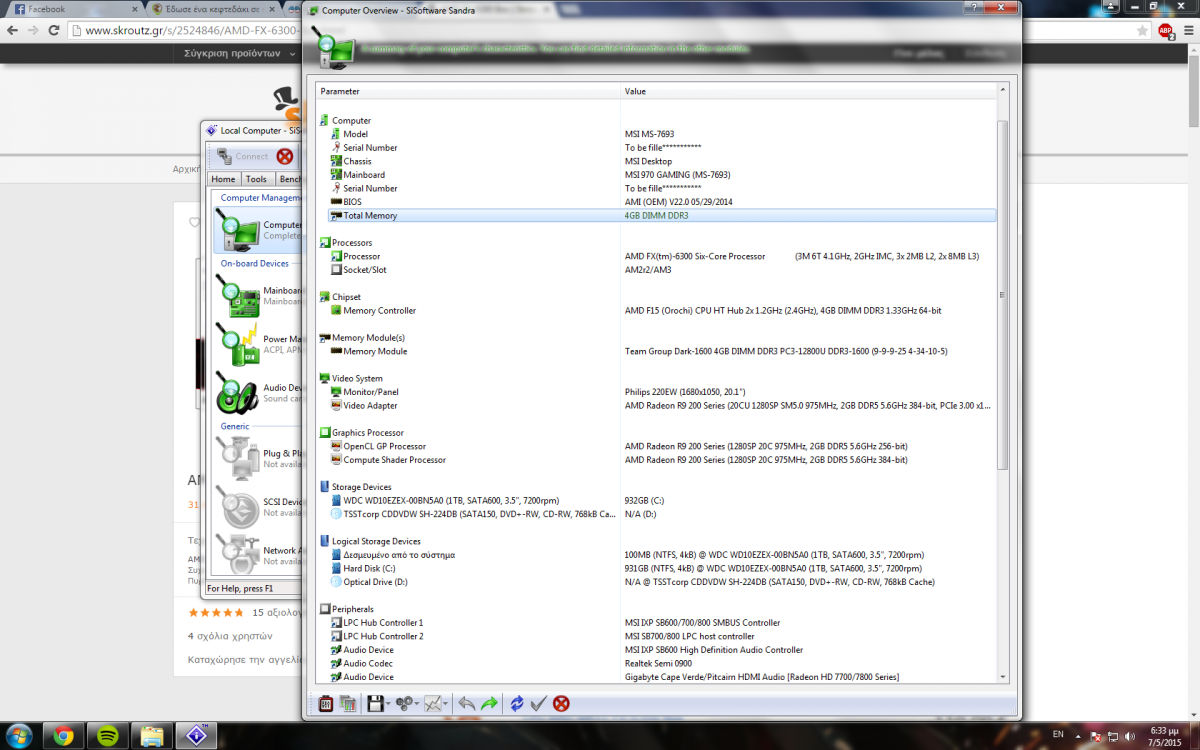Click the AdBlock Plus extension icon in Chrome
1200x750 pixels.
pos(1165,31)
